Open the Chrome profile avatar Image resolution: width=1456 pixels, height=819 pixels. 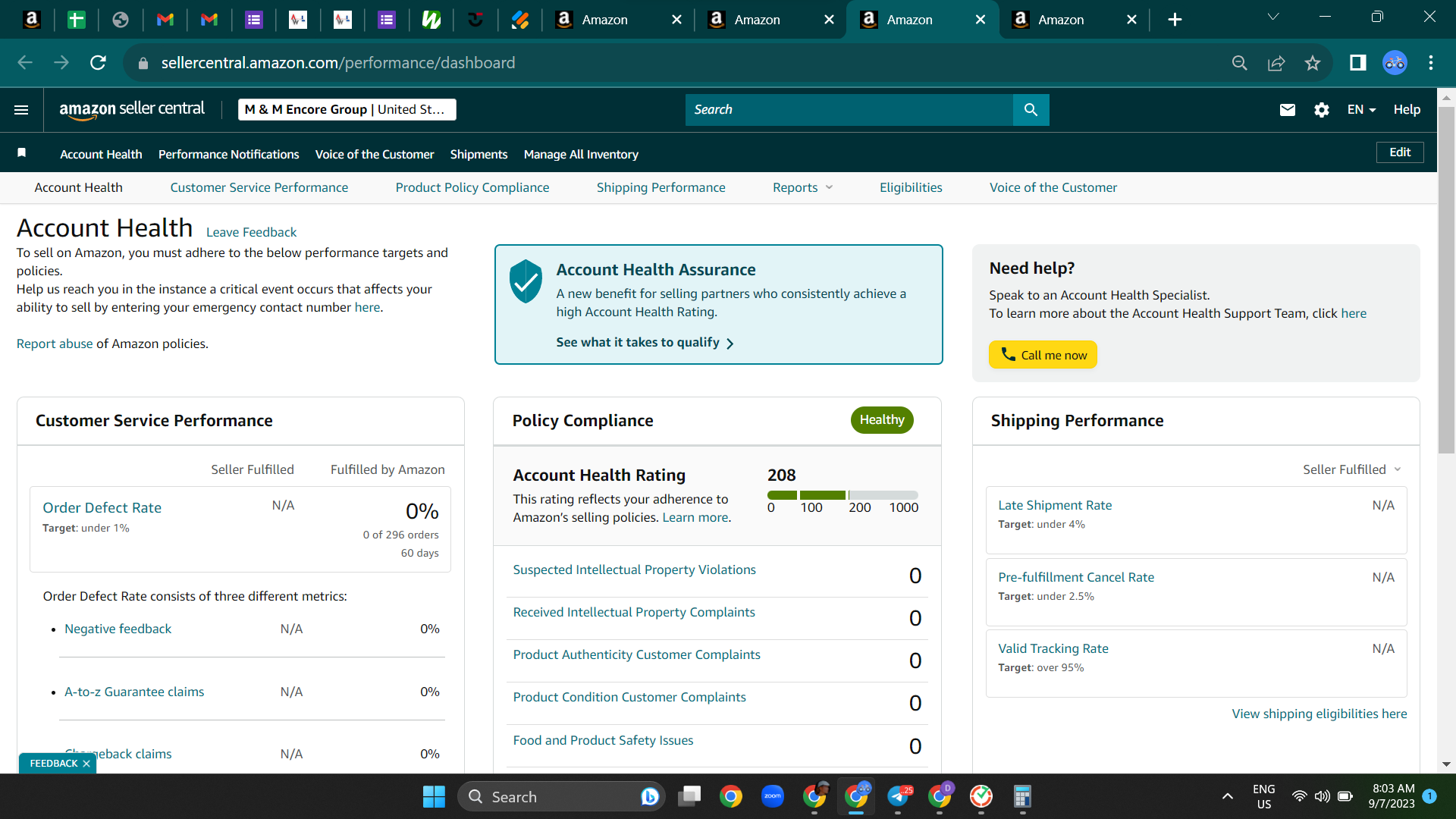(x=1395, y=63)
